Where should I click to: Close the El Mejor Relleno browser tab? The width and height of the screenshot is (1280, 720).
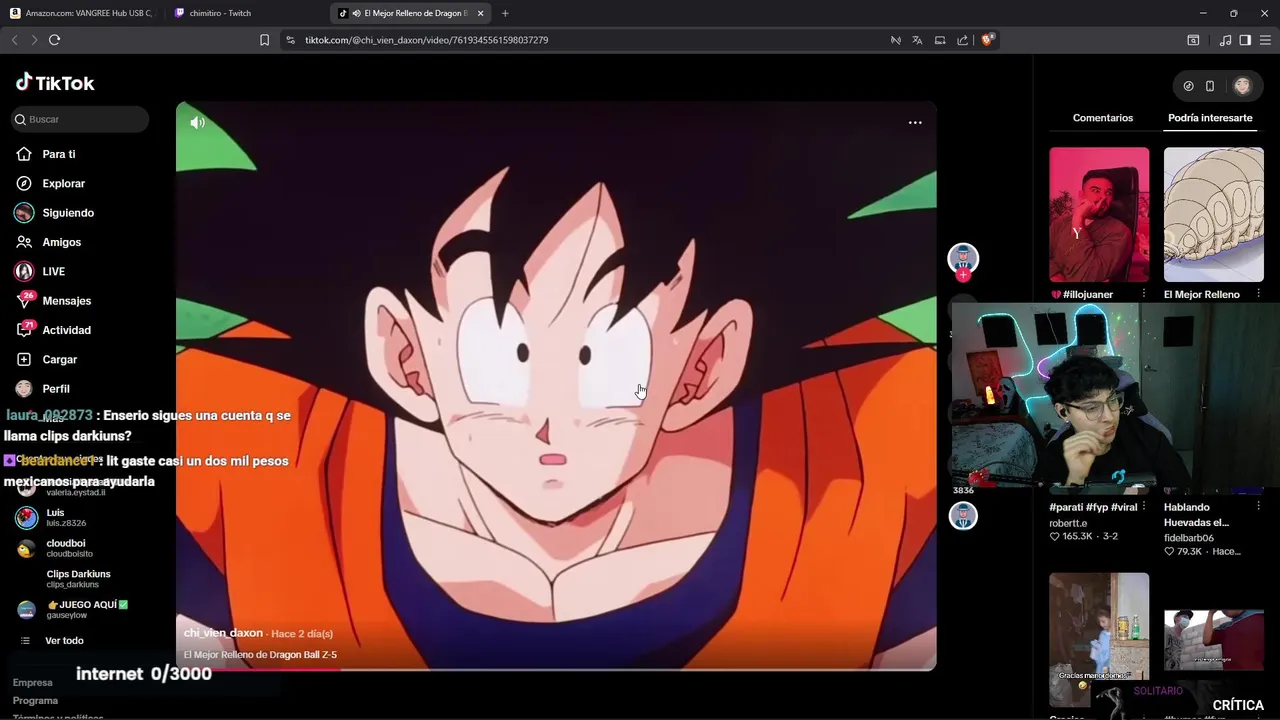(x=480, y=13)
